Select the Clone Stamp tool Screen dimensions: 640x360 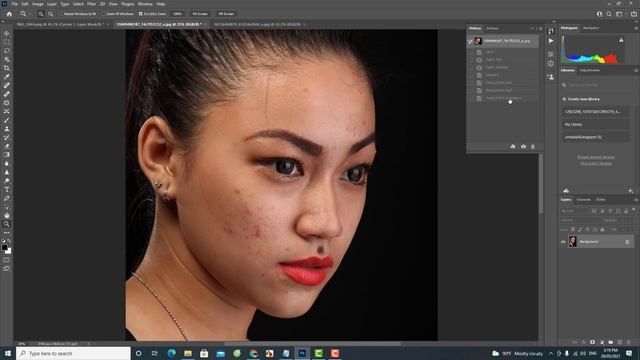pyautogui.click(x=7, y=129)
